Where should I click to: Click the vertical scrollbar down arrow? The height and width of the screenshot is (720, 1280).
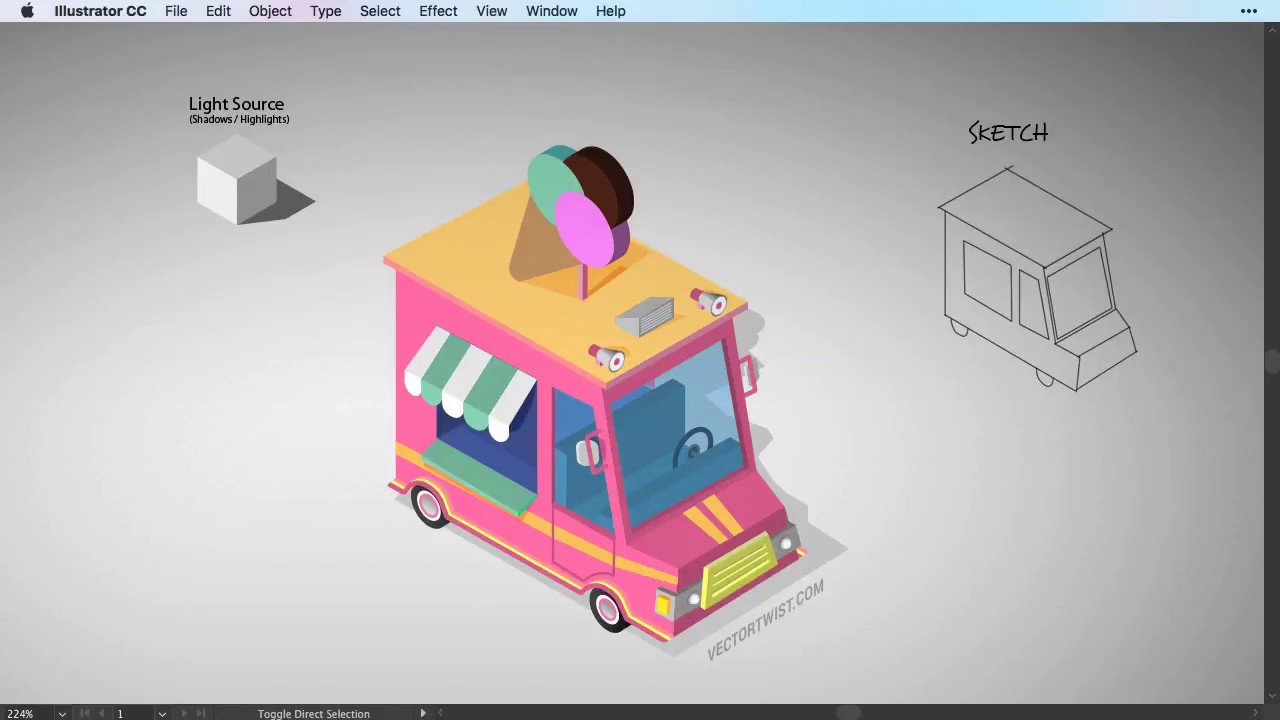point(1272,696)
